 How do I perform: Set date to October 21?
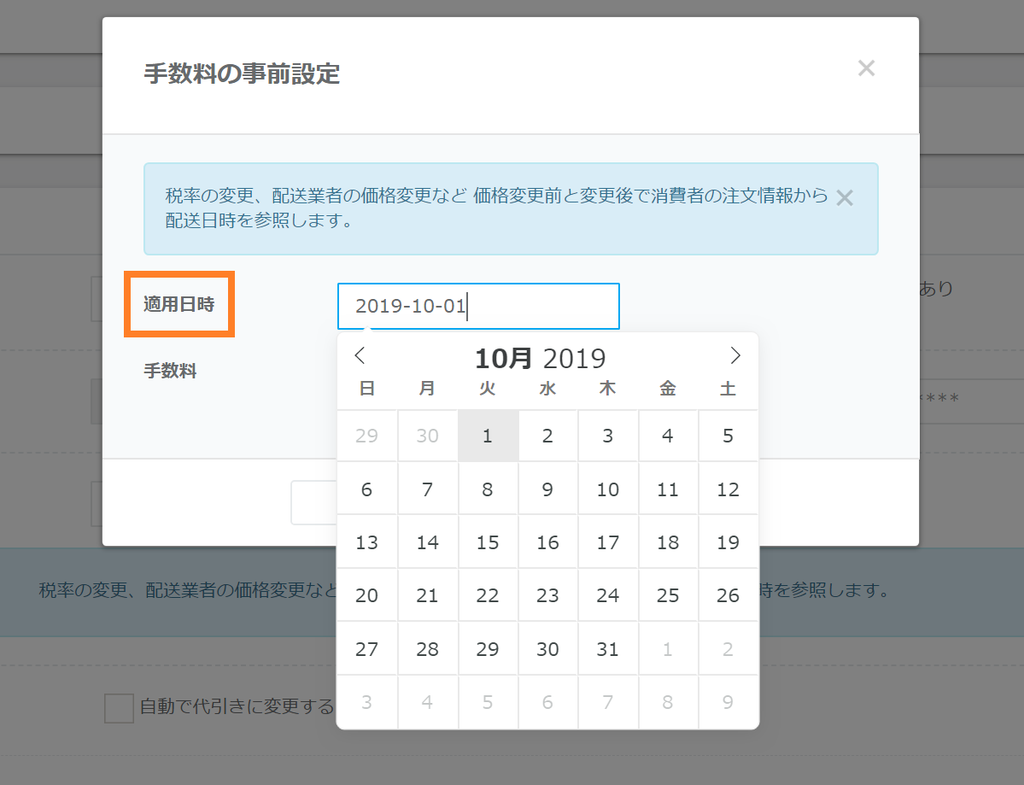[428, 595]
